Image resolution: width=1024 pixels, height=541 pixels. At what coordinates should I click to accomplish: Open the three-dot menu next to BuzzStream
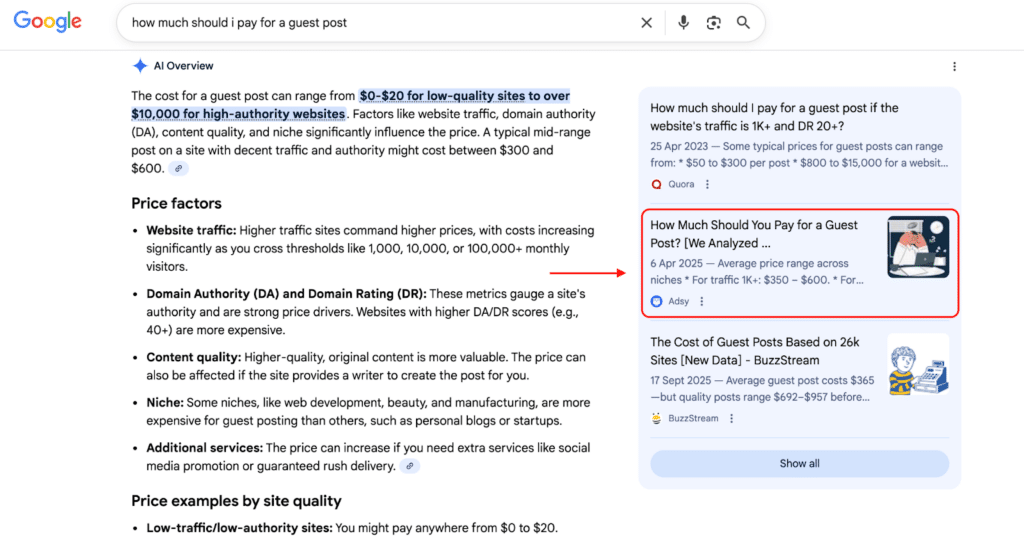click(732, 418)
